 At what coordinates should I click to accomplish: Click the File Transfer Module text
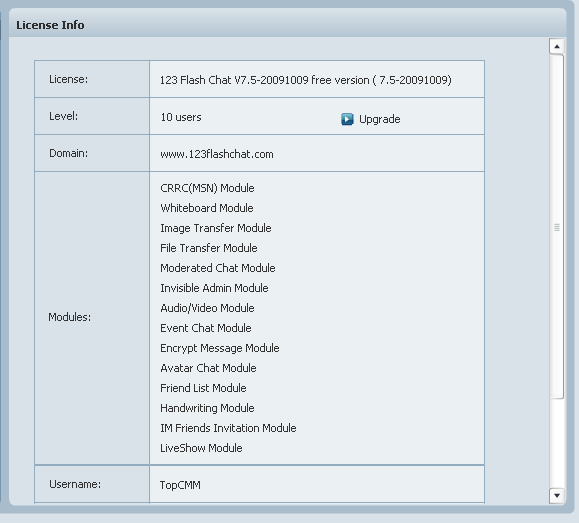[209, 248]
